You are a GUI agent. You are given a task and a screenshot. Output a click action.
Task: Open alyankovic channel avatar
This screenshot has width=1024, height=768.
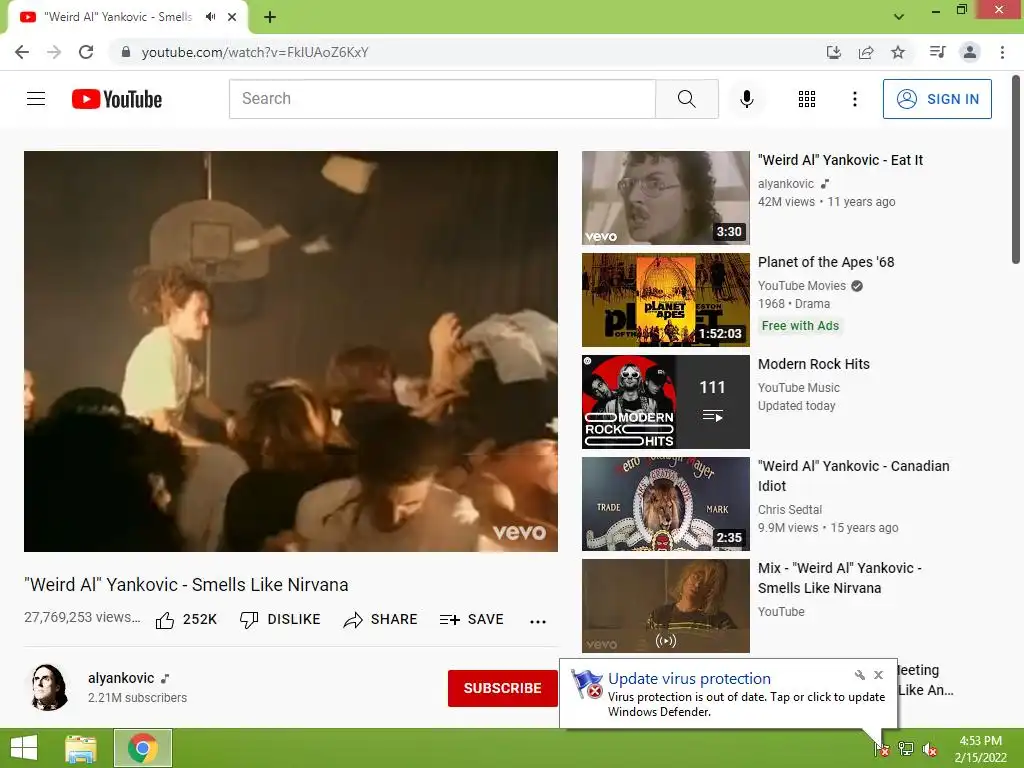(x=49, y=687)
